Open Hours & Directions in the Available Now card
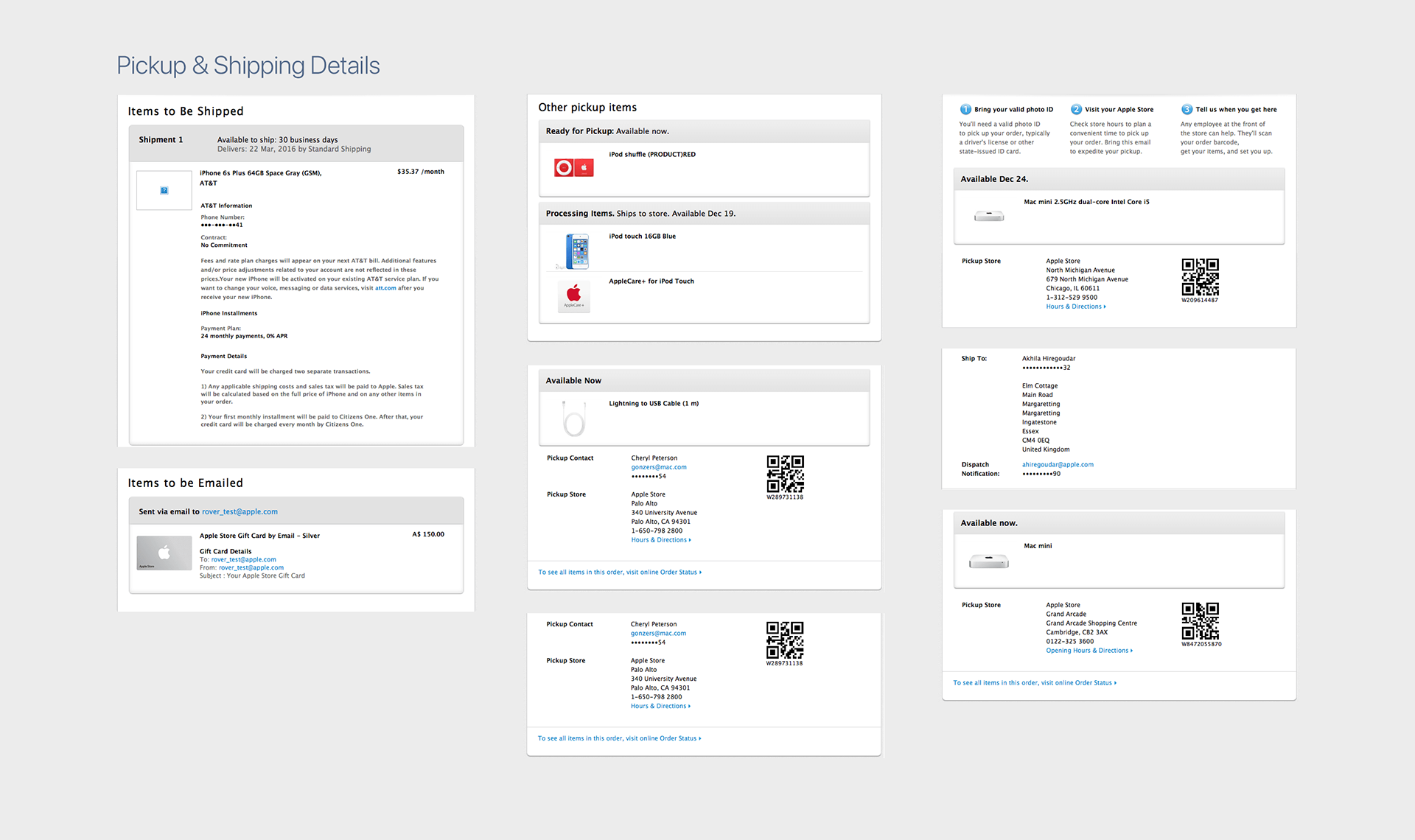 tap(661, 540)
